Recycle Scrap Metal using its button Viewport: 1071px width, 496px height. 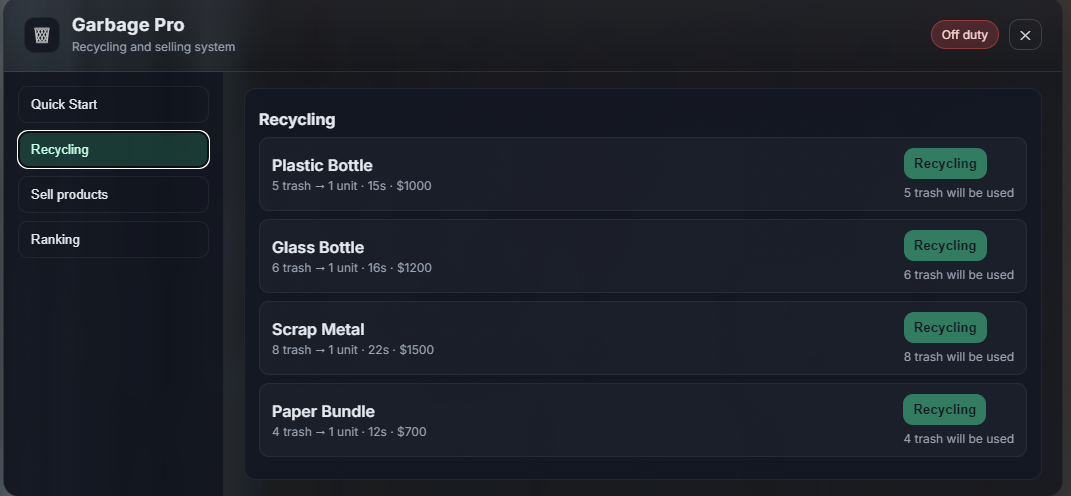[x=944, y=328]
